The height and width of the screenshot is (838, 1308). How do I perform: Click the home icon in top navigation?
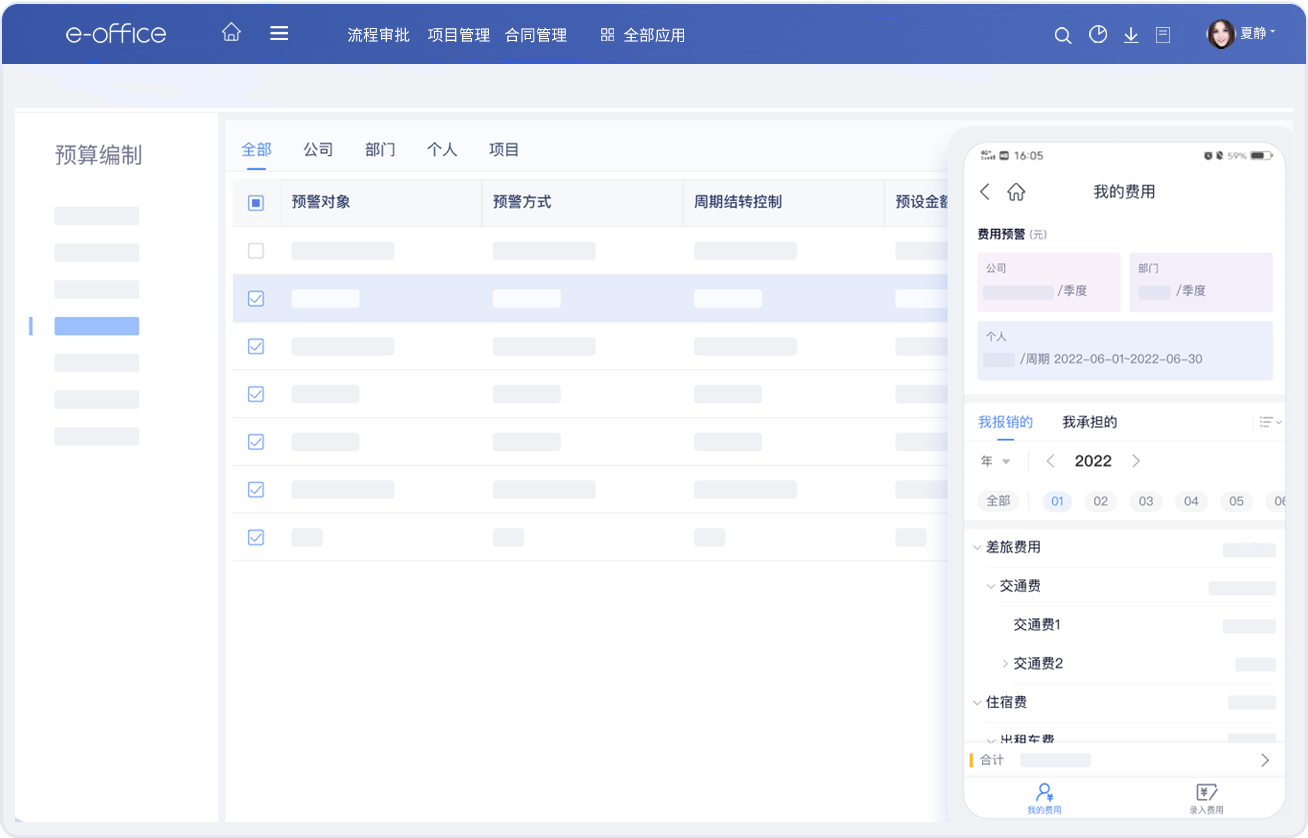click(231, 33)
